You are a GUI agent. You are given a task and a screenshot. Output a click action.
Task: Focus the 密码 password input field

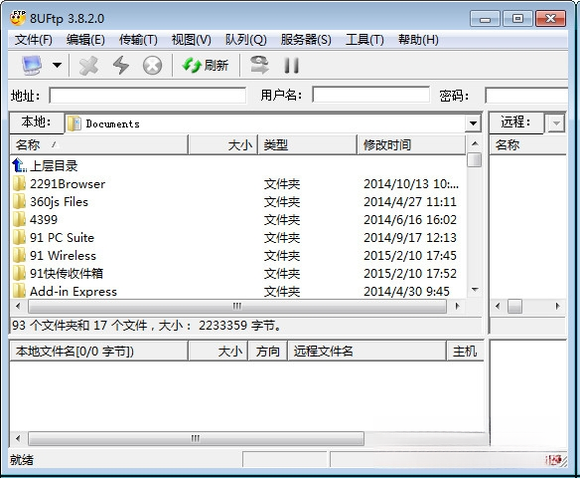(526, 95)
